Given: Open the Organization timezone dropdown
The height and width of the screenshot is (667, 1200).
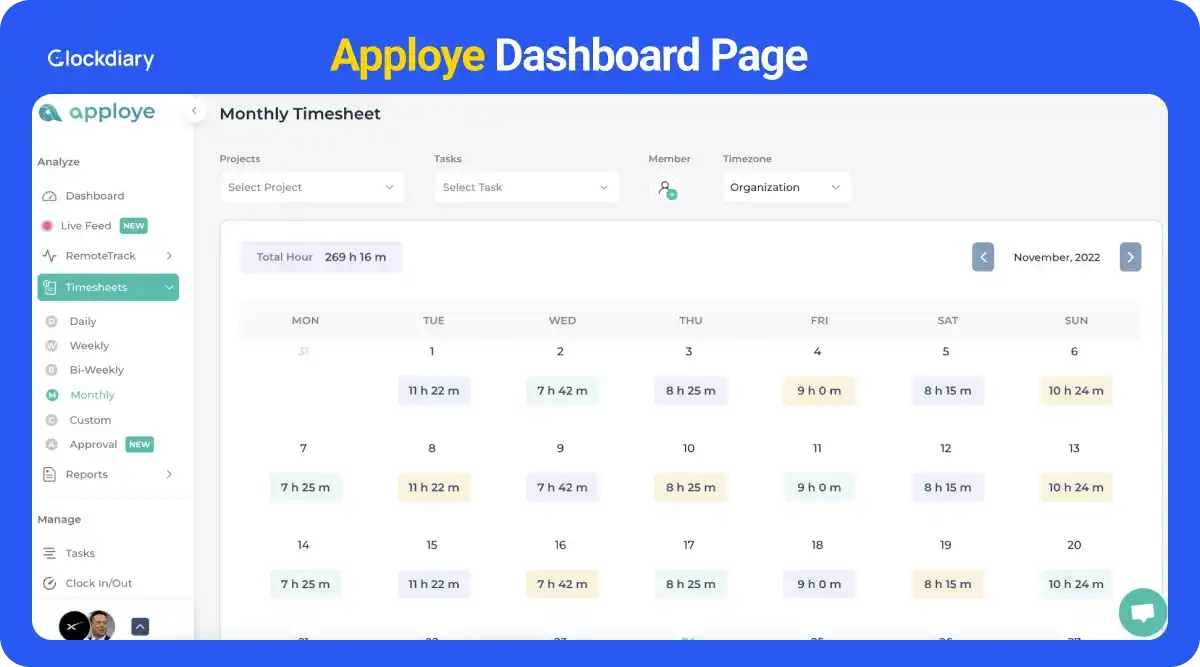Looking at the screenshot, I should (787, 187).
